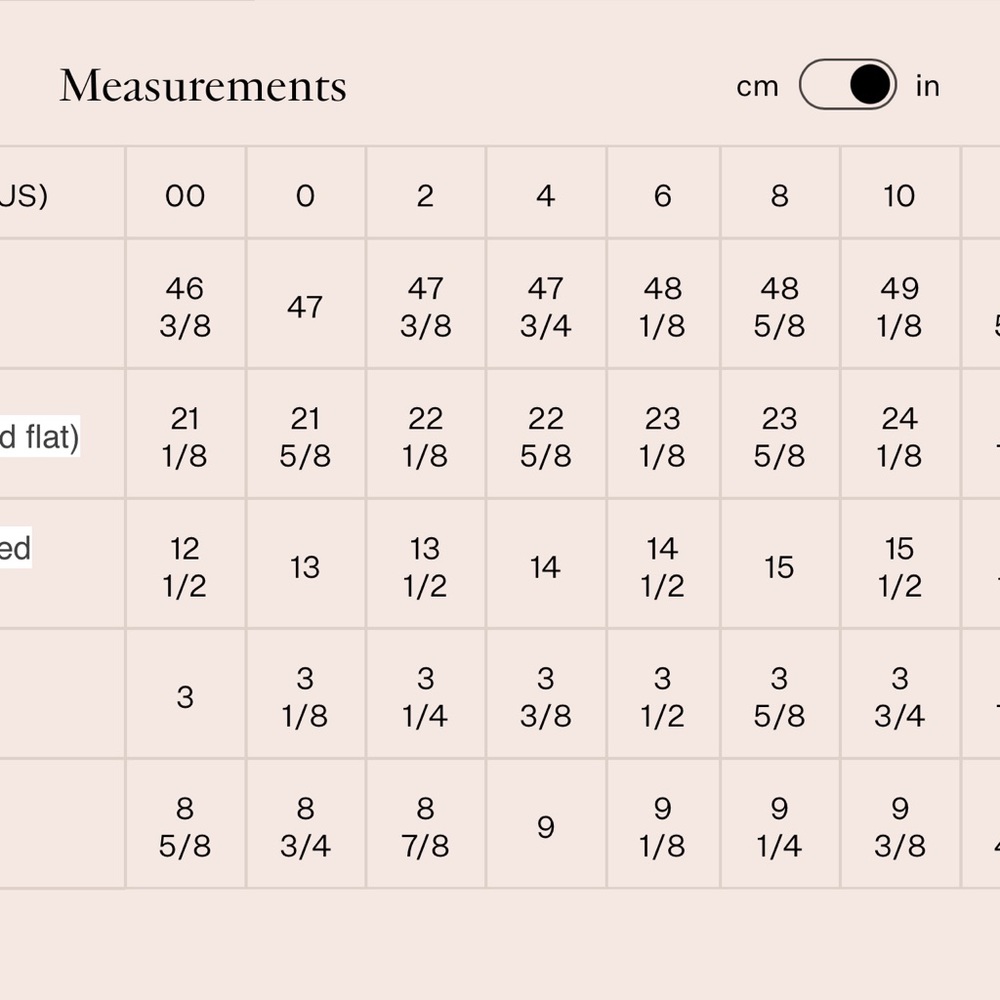
Task: Click the 46 3/8 measurement cell
Action: click(x=186, y=304)
